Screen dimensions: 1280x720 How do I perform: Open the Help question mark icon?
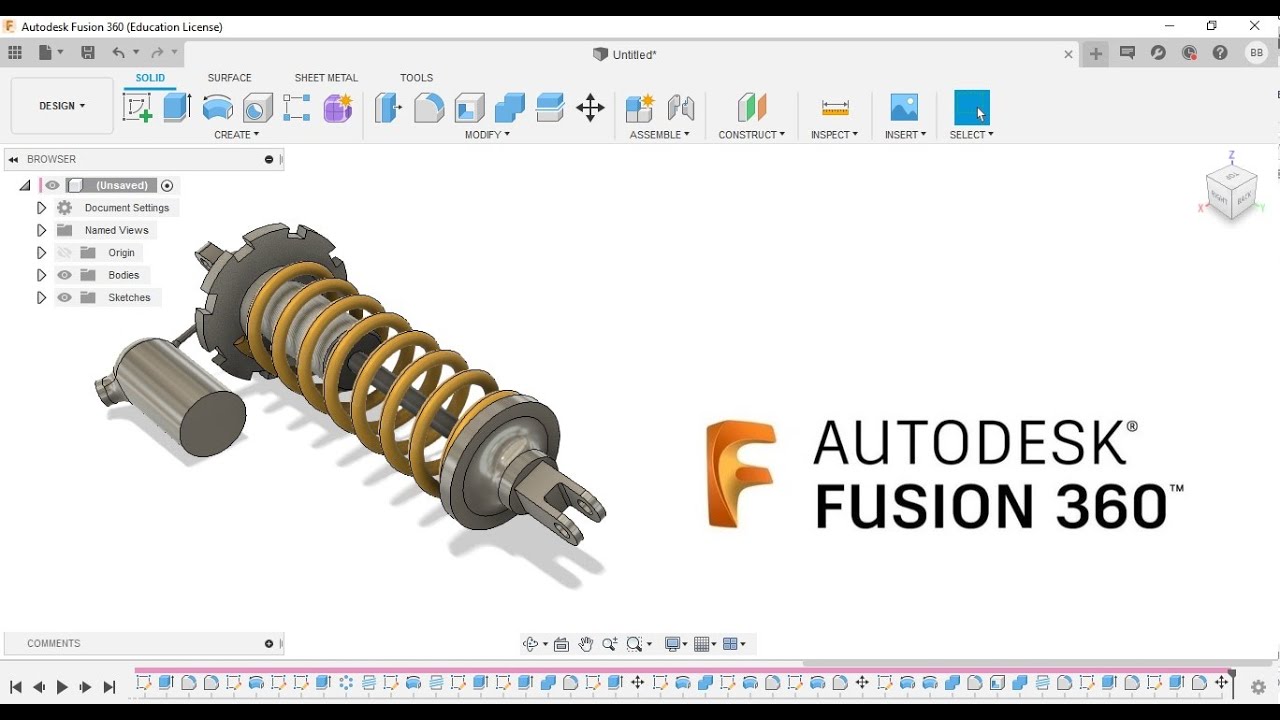(1220, 53)
